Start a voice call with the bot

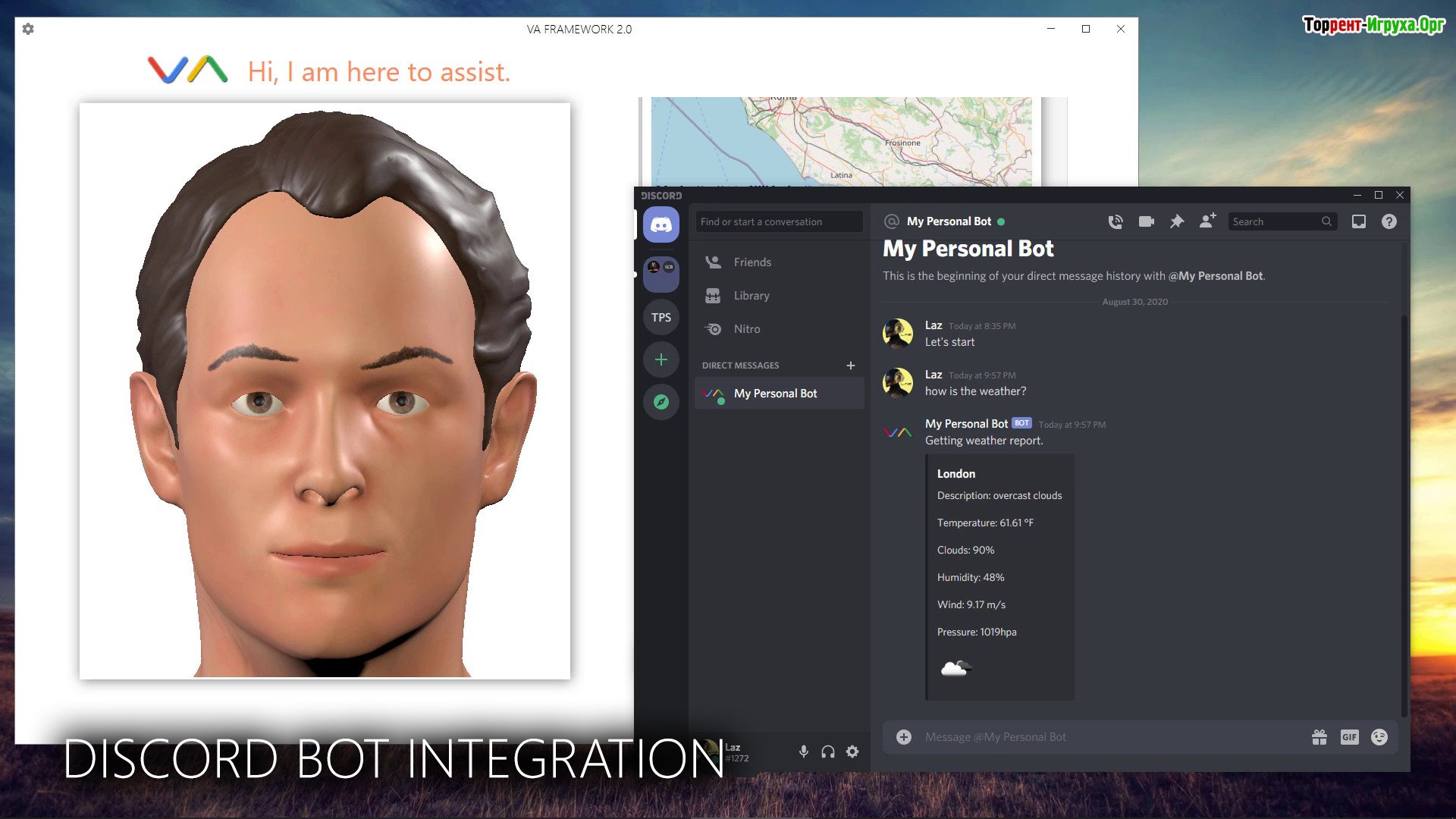(1116, 221)
